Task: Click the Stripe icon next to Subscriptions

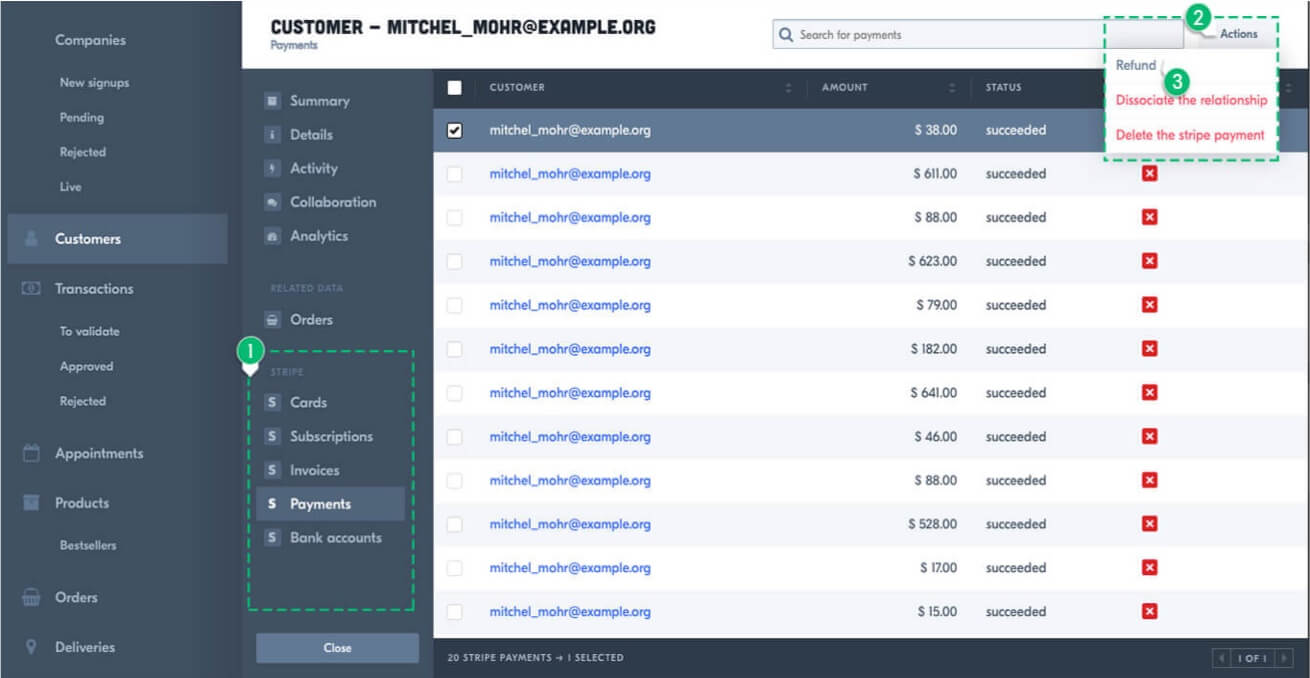Action: pos(272,436)
